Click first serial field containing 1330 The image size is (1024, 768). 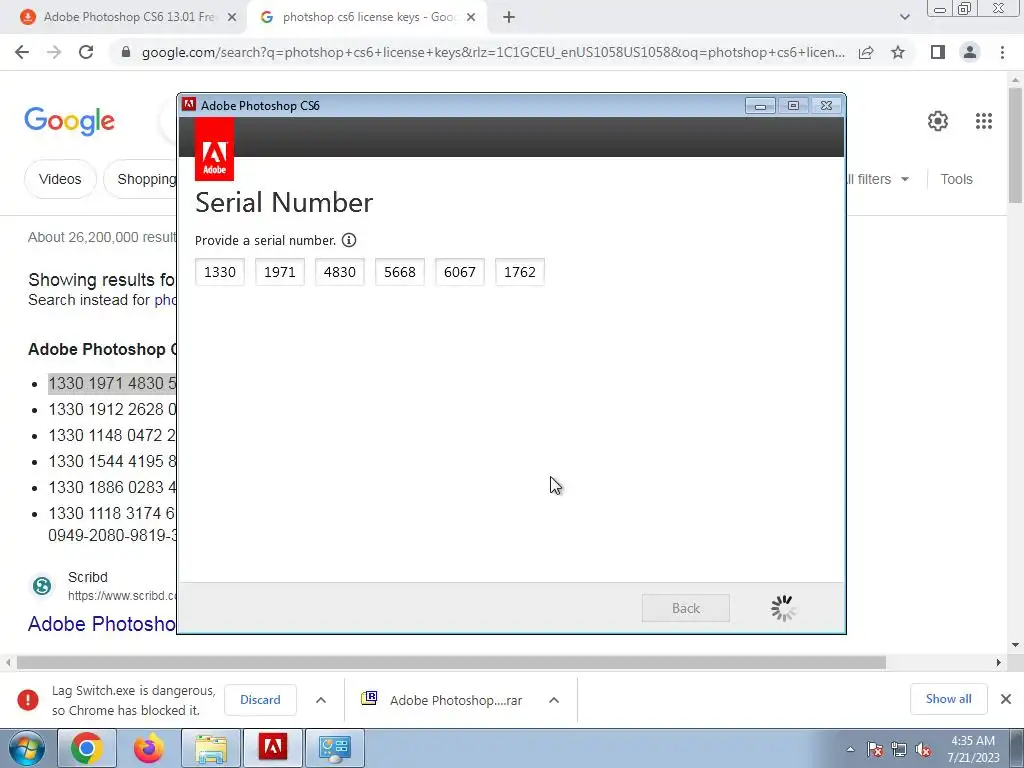point(220,272)
